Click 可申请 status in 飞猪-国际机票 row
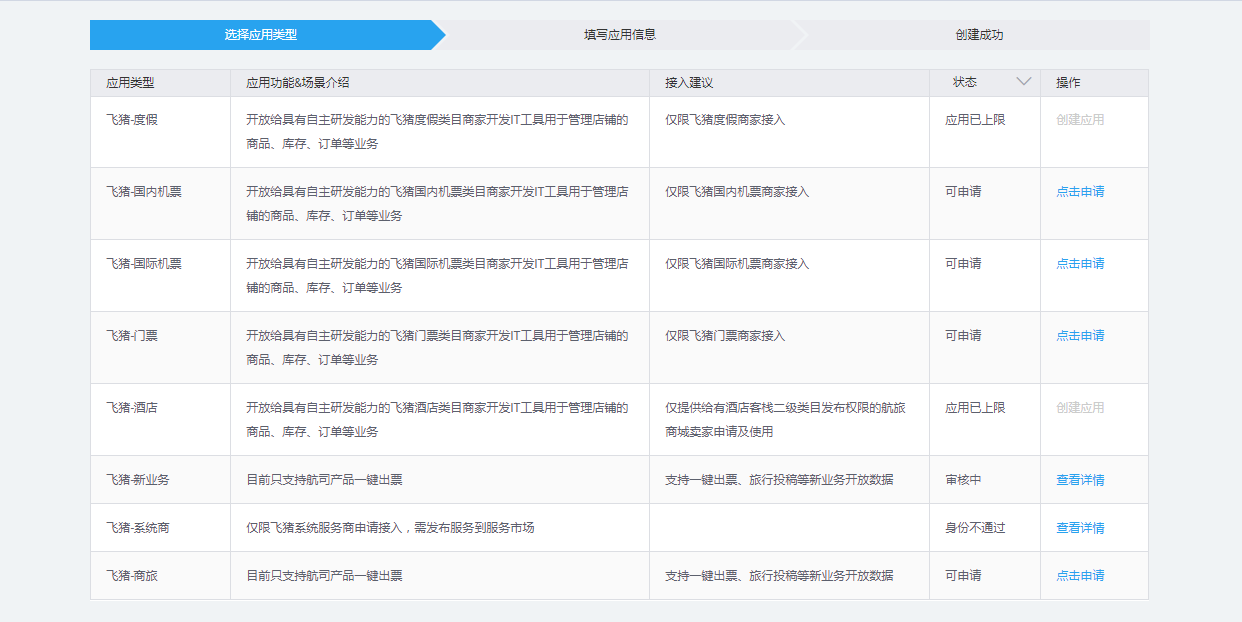Screen dimensions: 1242x622 (x=963, y=264)
